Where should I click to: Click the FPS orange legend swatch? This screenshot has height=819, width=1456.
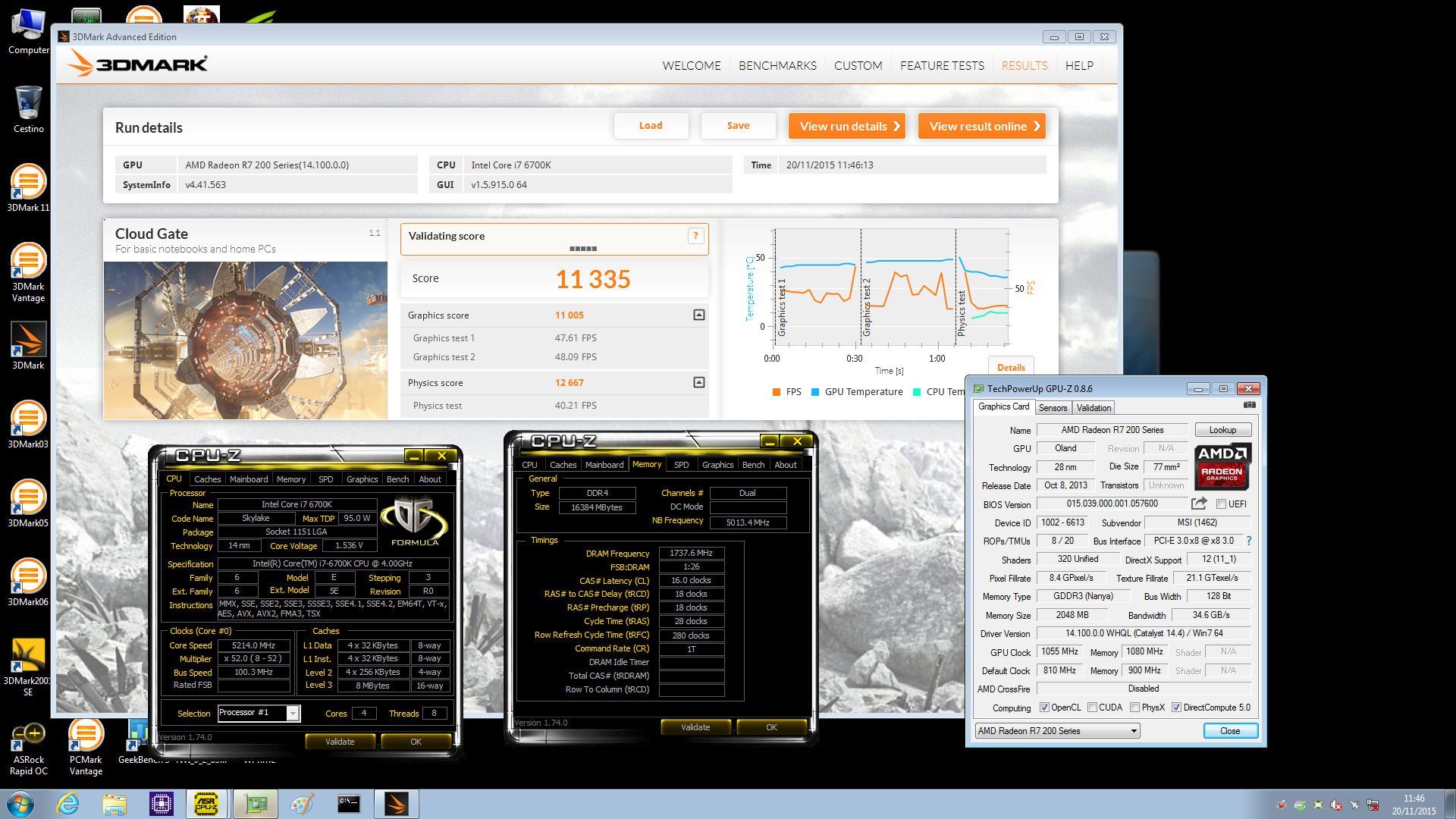777,392
